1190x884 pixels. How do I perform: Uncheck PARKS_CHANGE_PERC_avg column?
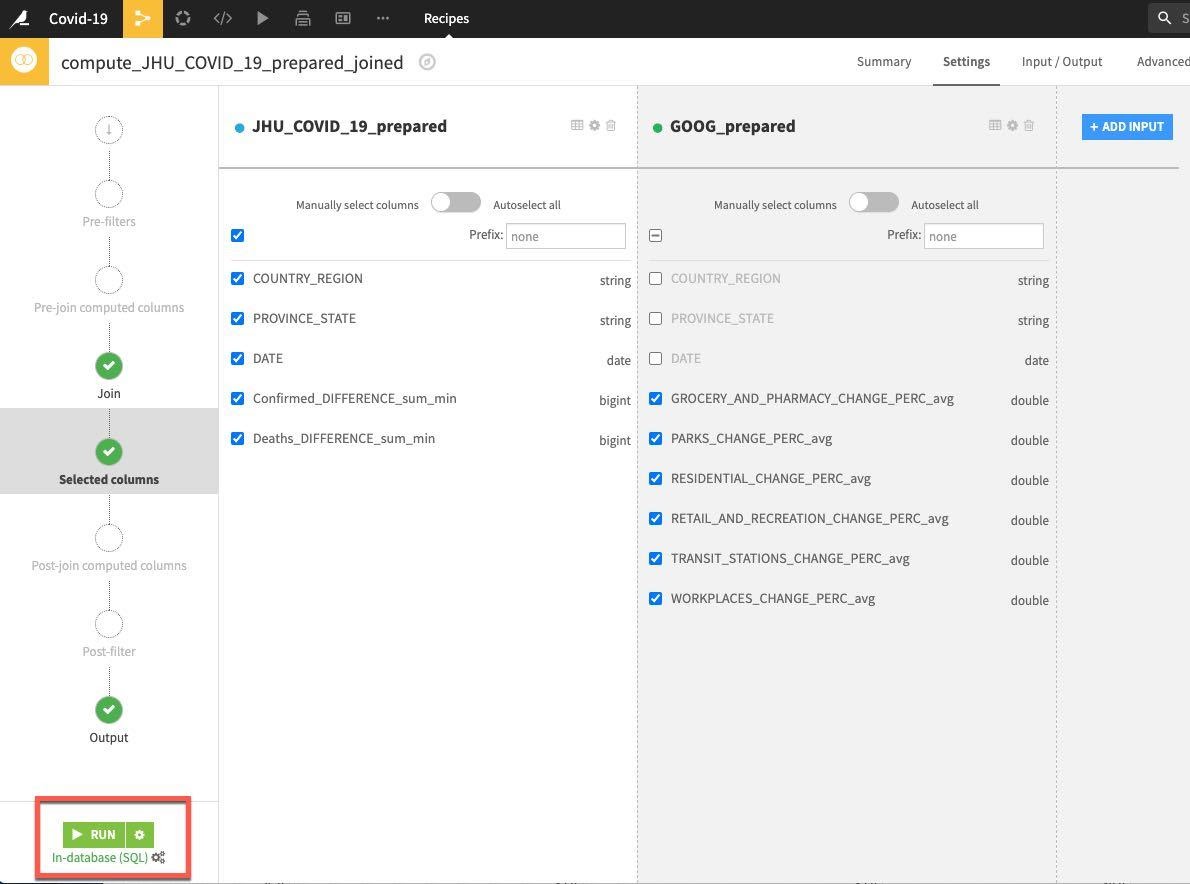click(x=656, y=439)
